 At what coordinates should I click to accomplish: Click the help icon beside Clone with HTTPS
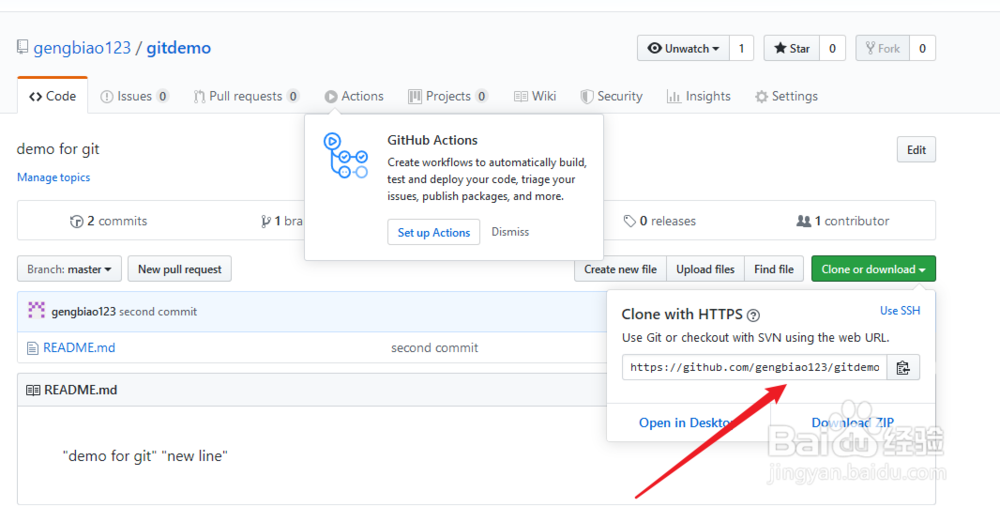[x=753, y=315]
